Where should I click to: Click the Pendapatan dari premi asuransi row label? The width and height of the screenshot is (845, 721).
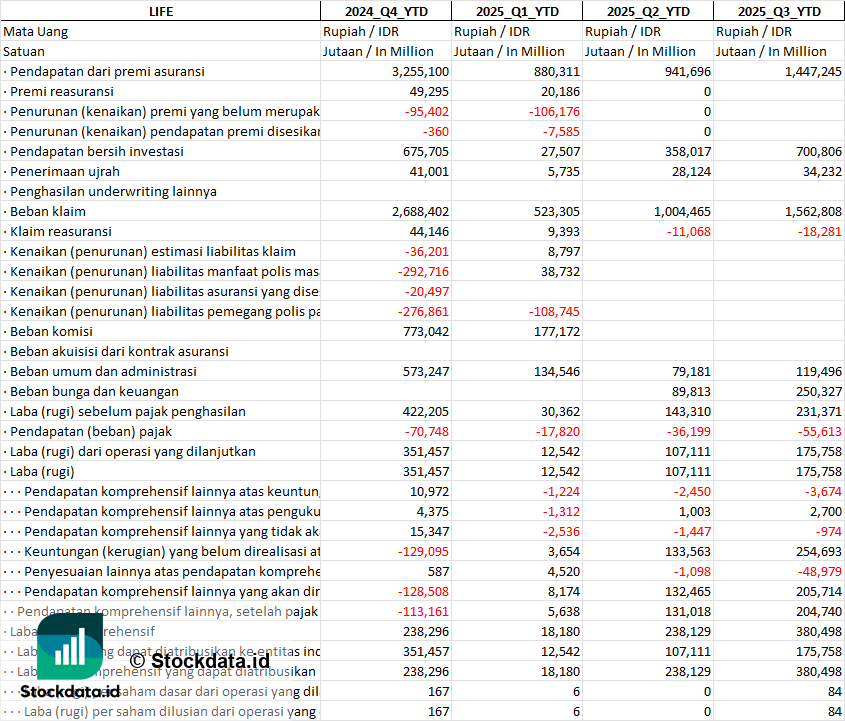coord(107,71)
